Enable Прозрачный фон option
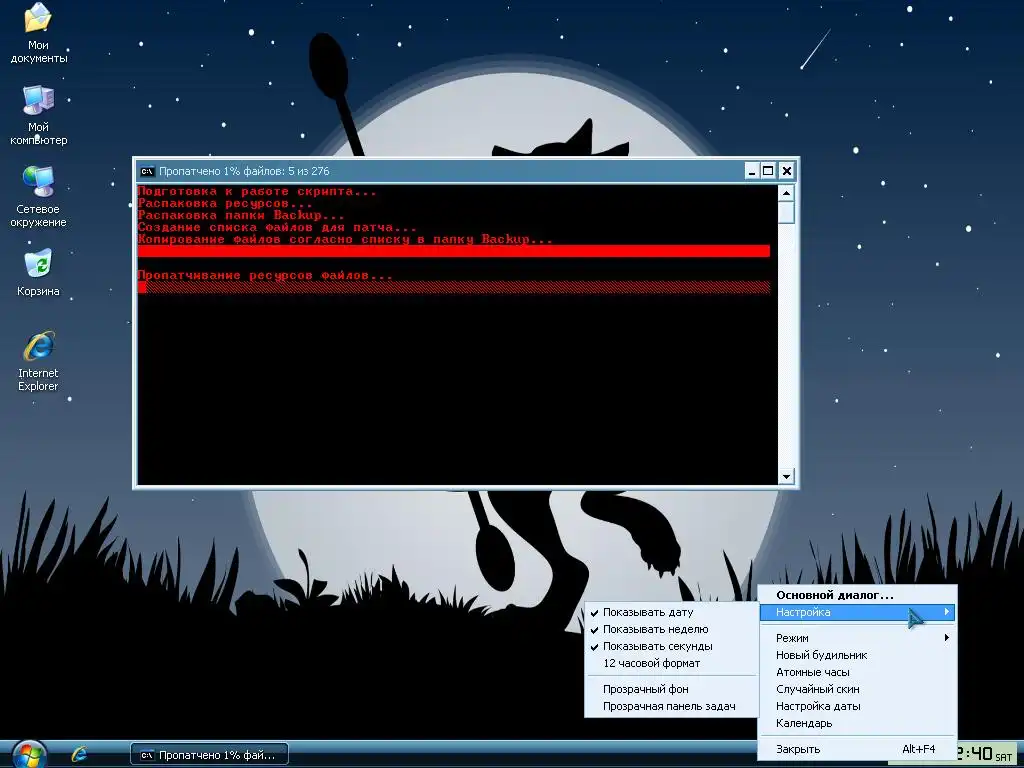Image resolution: width=1024 pixels, height=768 pixels. [x=671, y=689]
